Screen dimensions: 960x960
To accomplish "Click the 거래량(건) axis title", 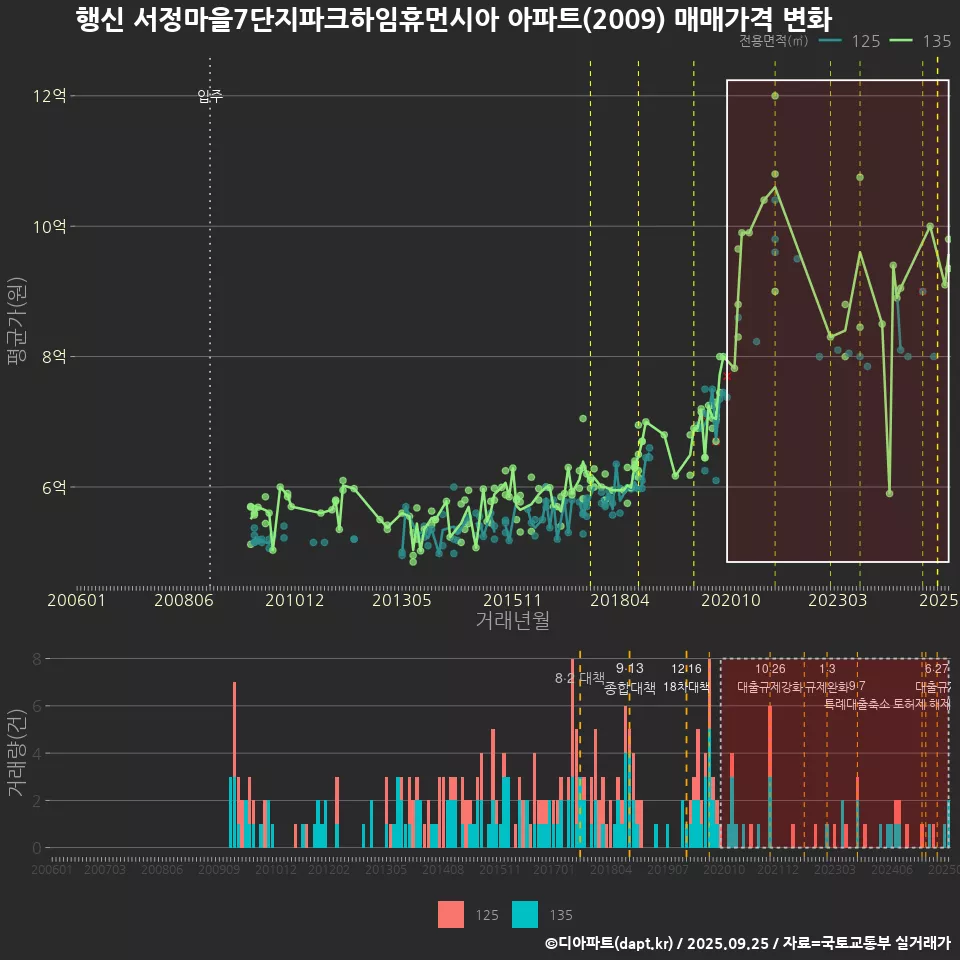I will [x=15, y=753].
